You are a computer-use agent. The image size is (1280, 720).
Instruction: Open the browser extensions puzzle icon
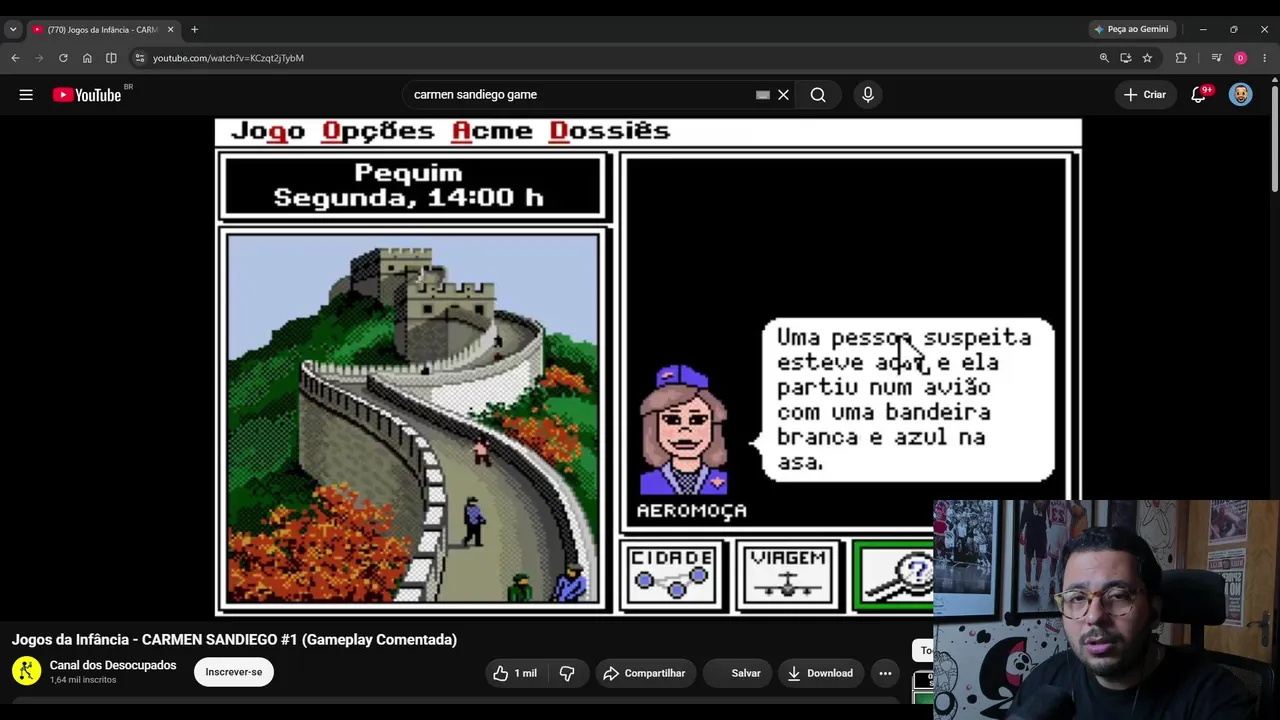pos(1181,58)
